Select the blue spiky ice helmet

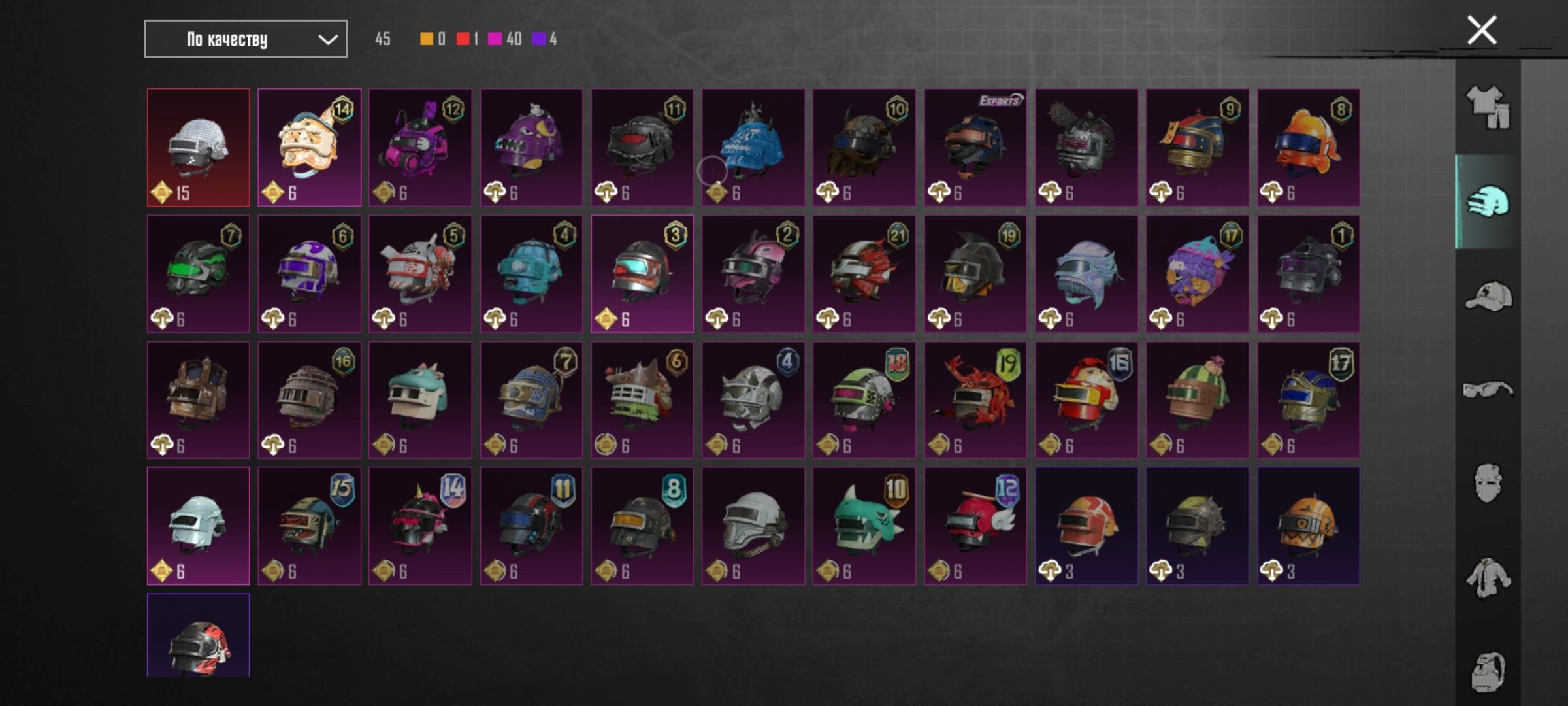[753, 148]
